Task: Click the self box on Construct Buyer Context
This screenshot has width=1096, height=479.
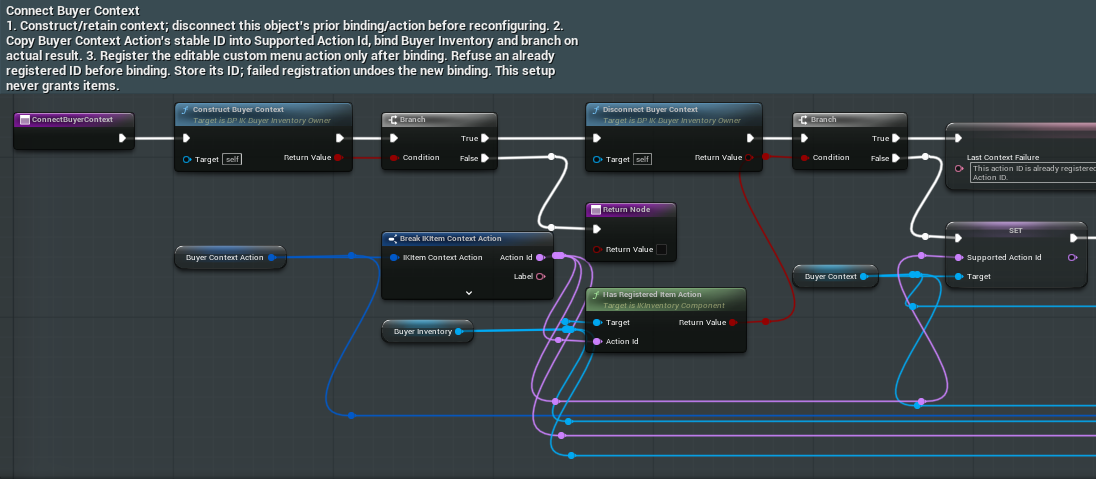Action: click(x=232, y=159)
